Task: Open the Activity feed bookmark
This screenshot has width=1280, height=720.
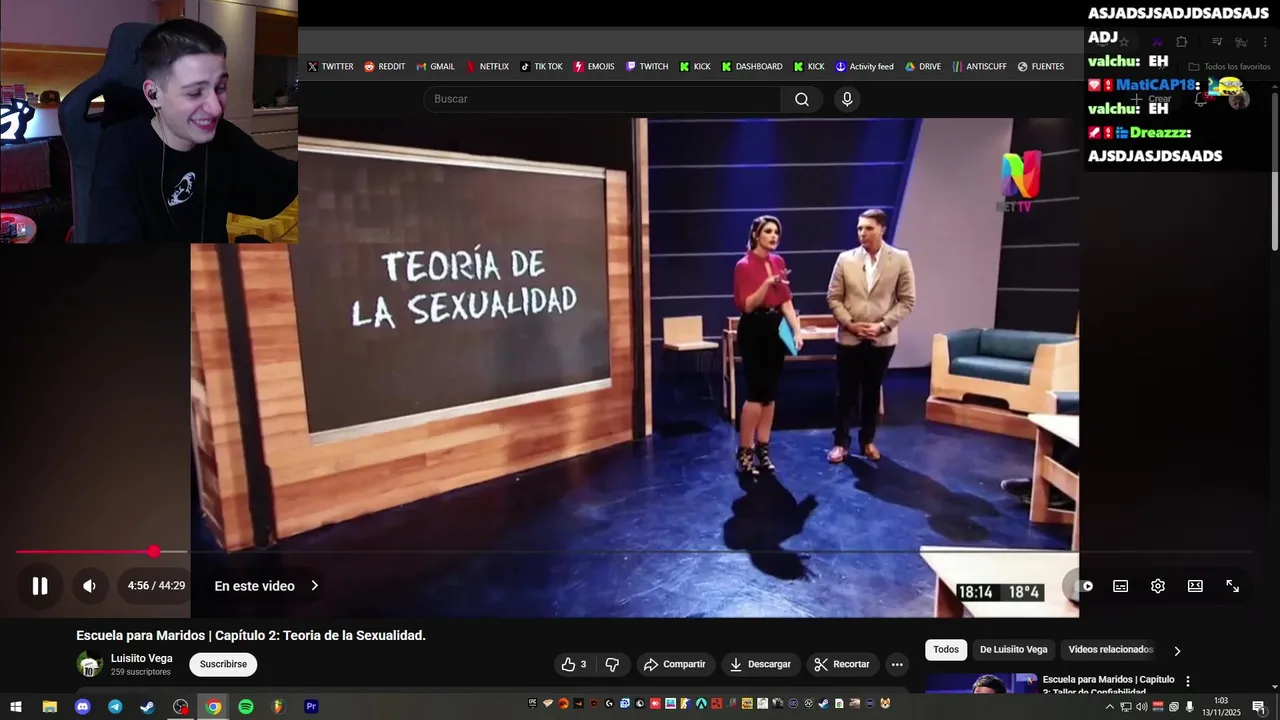Action: click(x=864, y=67)
